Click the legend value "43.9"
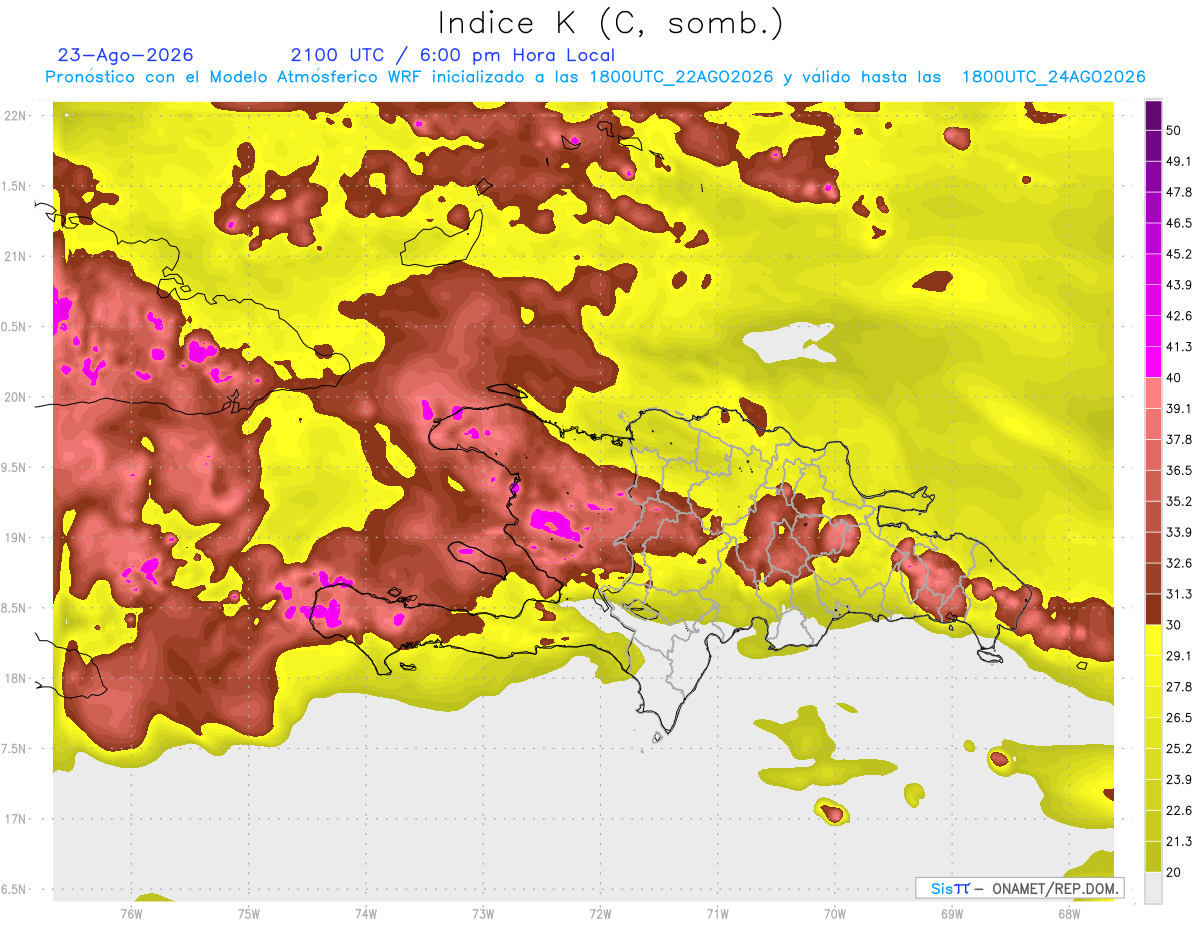 pyautogui.click(x=1178, y=285)
